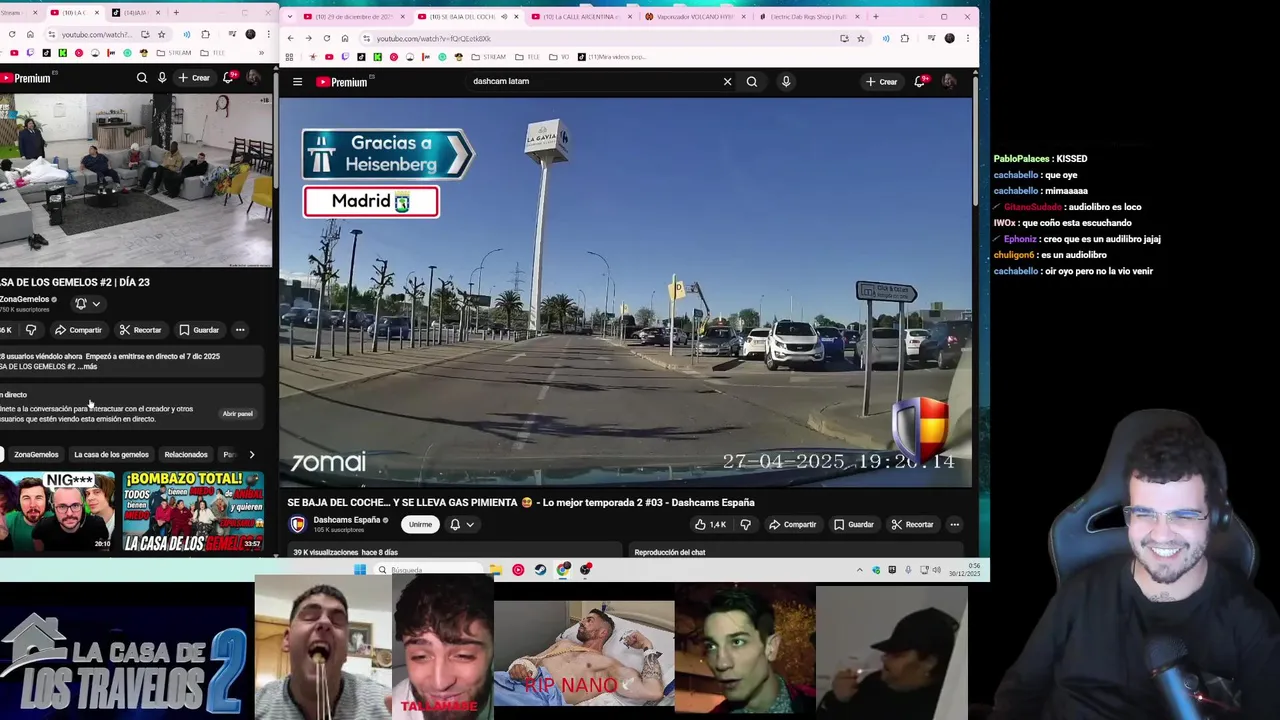Viewport: 1280px width, 720px height.
Task: Open Kick bookmark in right browser bar
Action: [378, 57]
